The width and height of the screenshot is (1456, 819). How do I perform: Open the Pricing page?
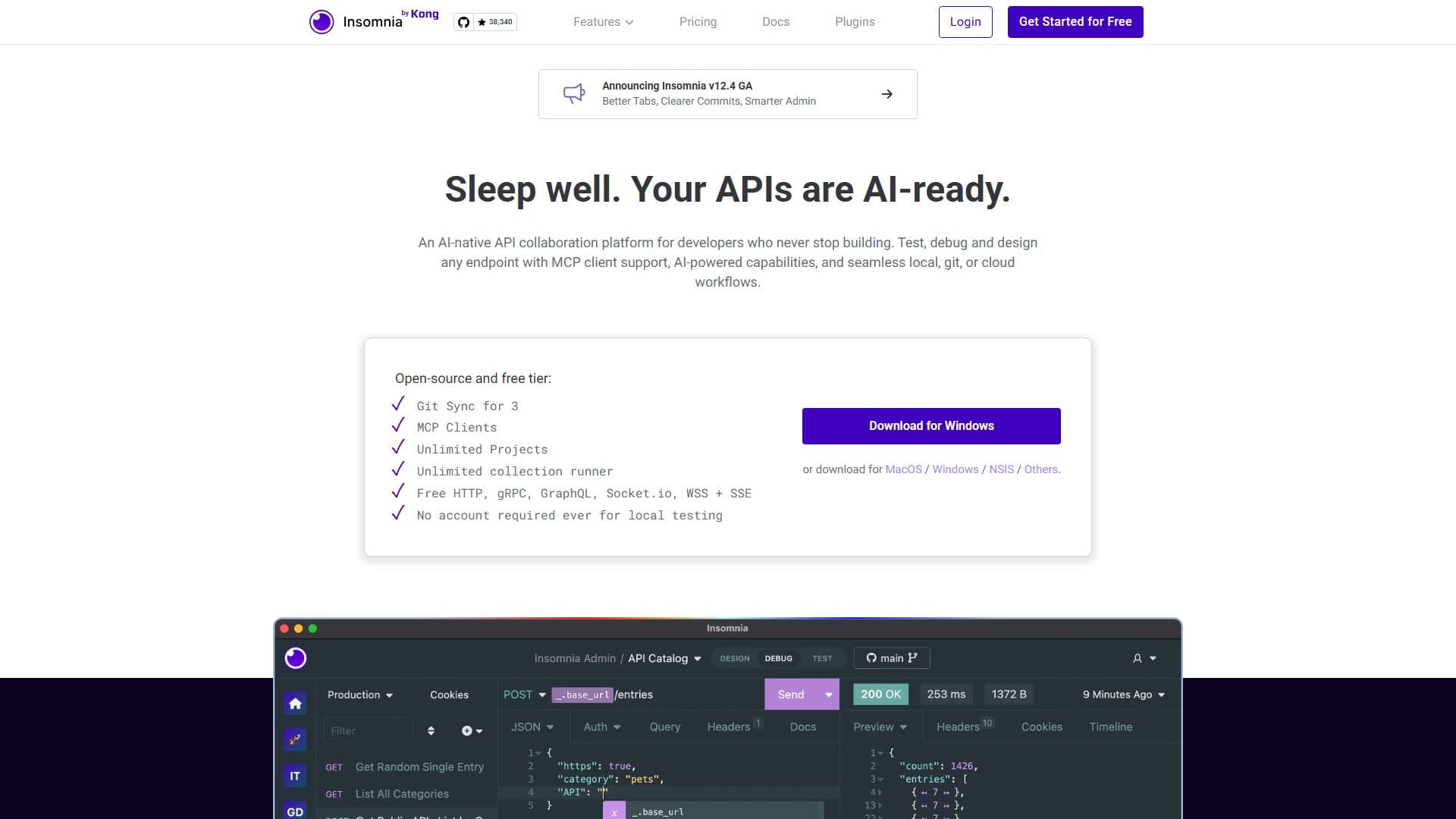[698, 22]
